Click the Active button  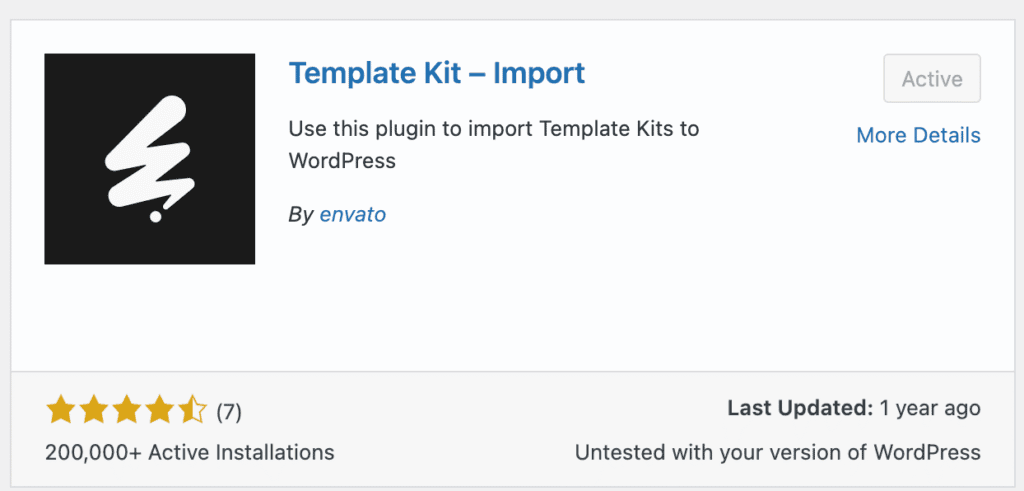point(932,78)
